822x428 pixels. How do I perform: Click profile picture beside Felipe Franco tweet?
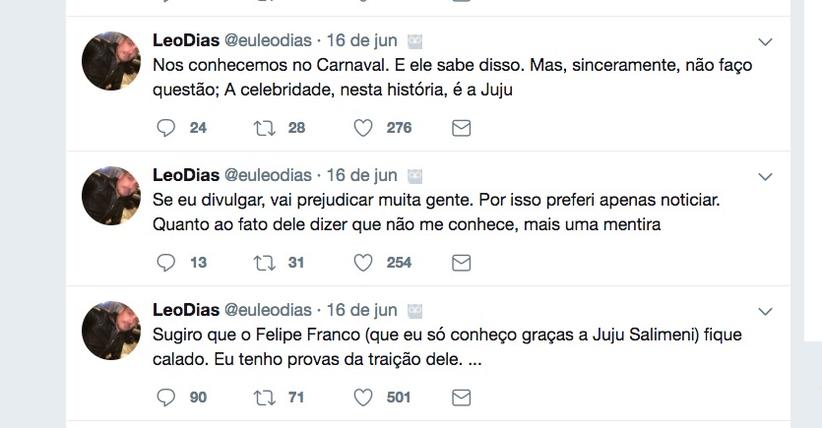(110, 330)
